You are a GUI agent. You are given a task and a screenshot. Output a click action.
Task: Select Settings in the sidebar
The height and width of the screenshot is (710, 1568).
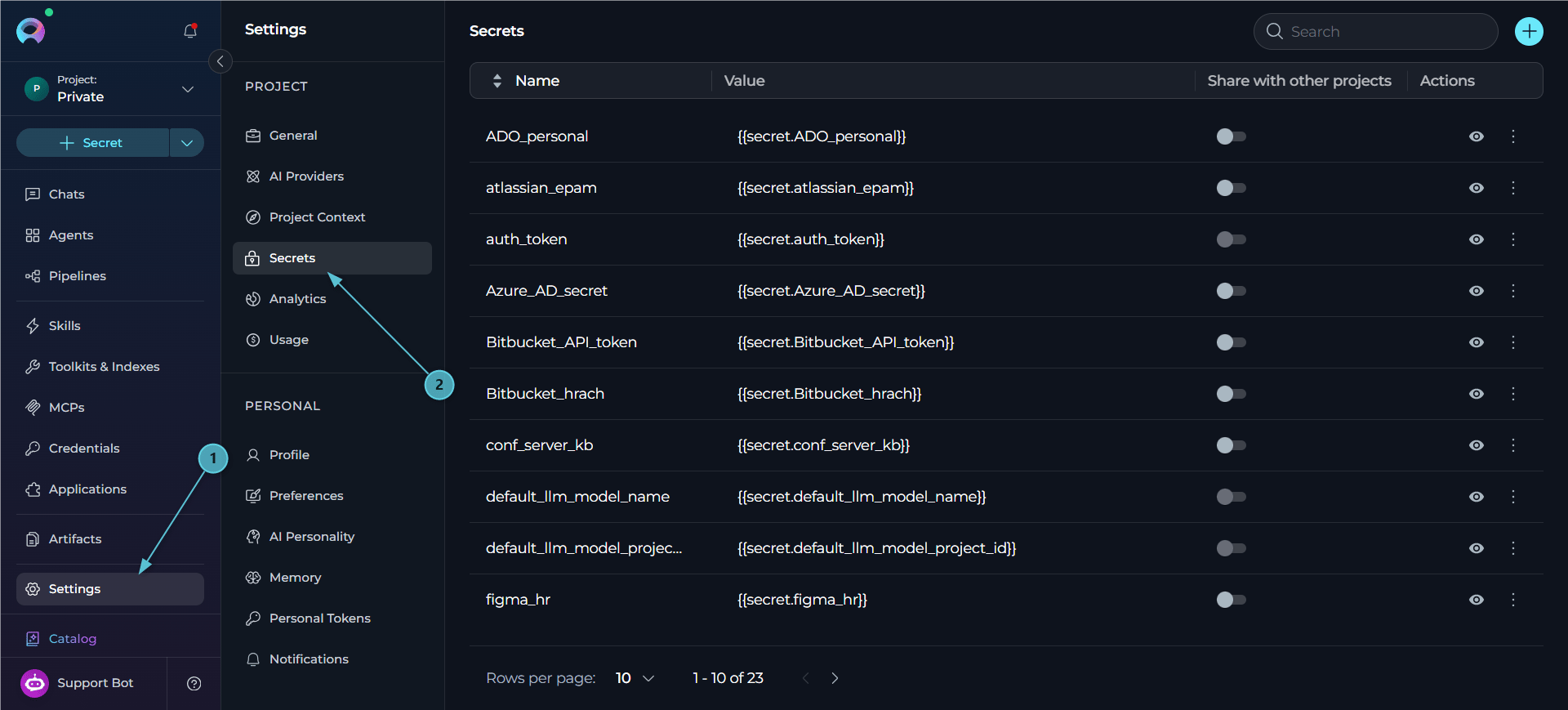pyautogui.click(x=110, y=589)
